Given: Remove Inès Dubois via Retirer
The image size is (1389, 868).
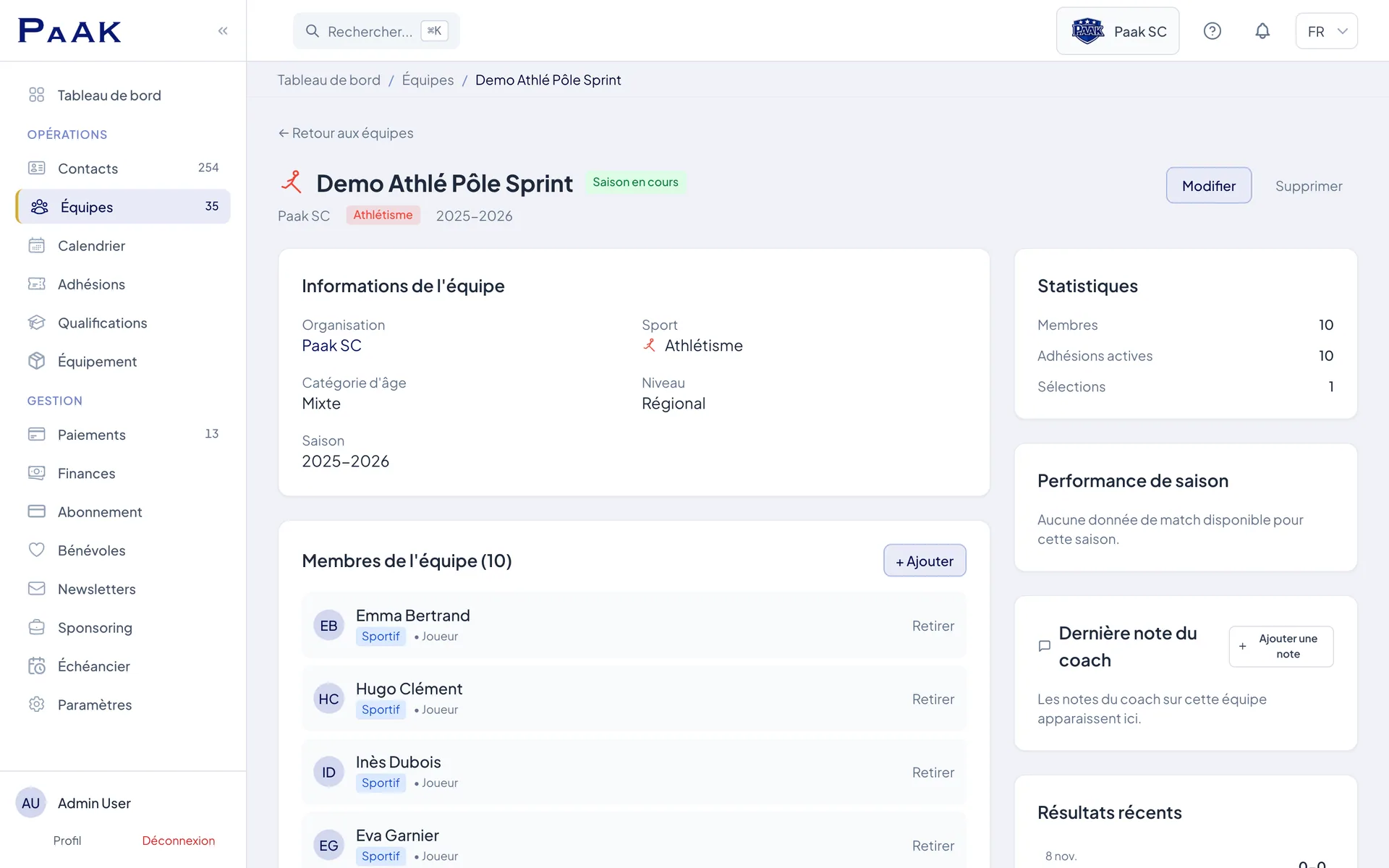Looking at the screenshot, I should click(933, 772).
